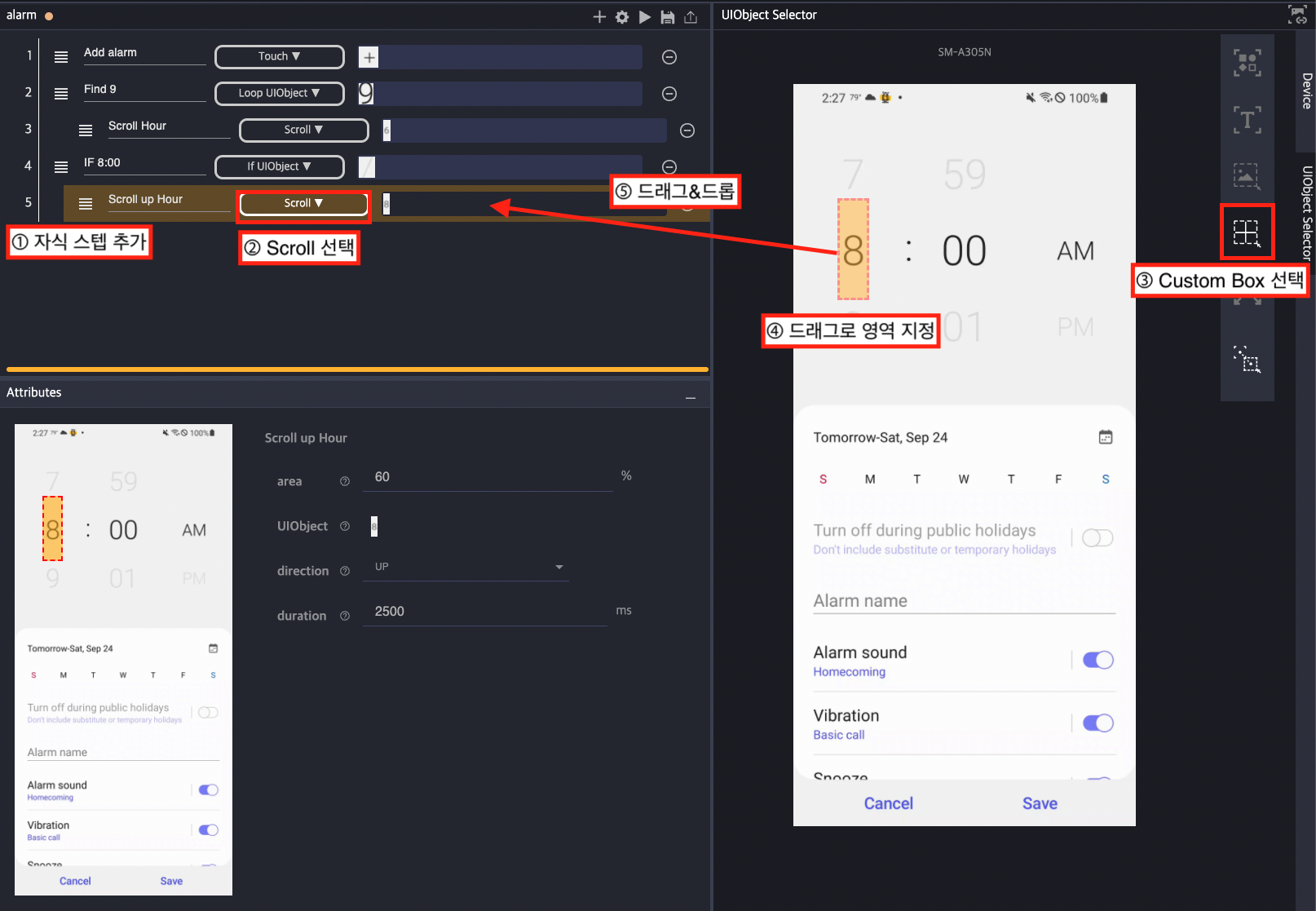Select the text detection selector tool
1316x911 pixels.
click(1247, 120)
